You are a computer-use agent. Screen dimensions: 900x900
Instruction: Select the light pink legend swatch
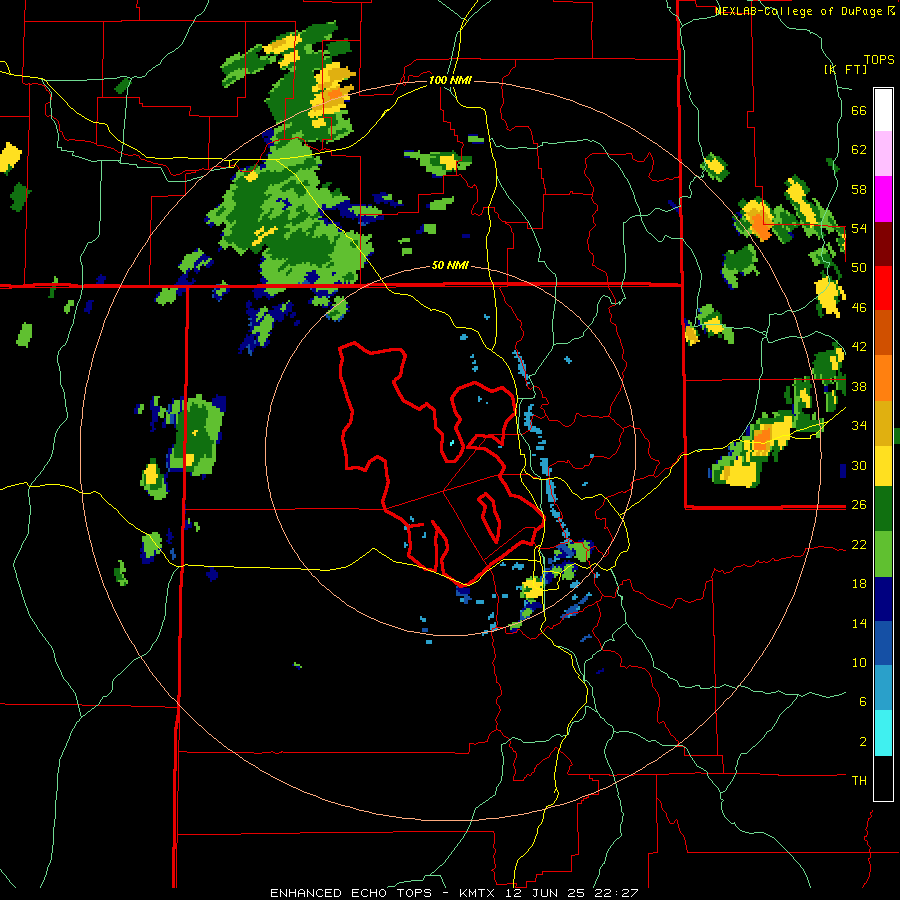(x=883, y=154)
